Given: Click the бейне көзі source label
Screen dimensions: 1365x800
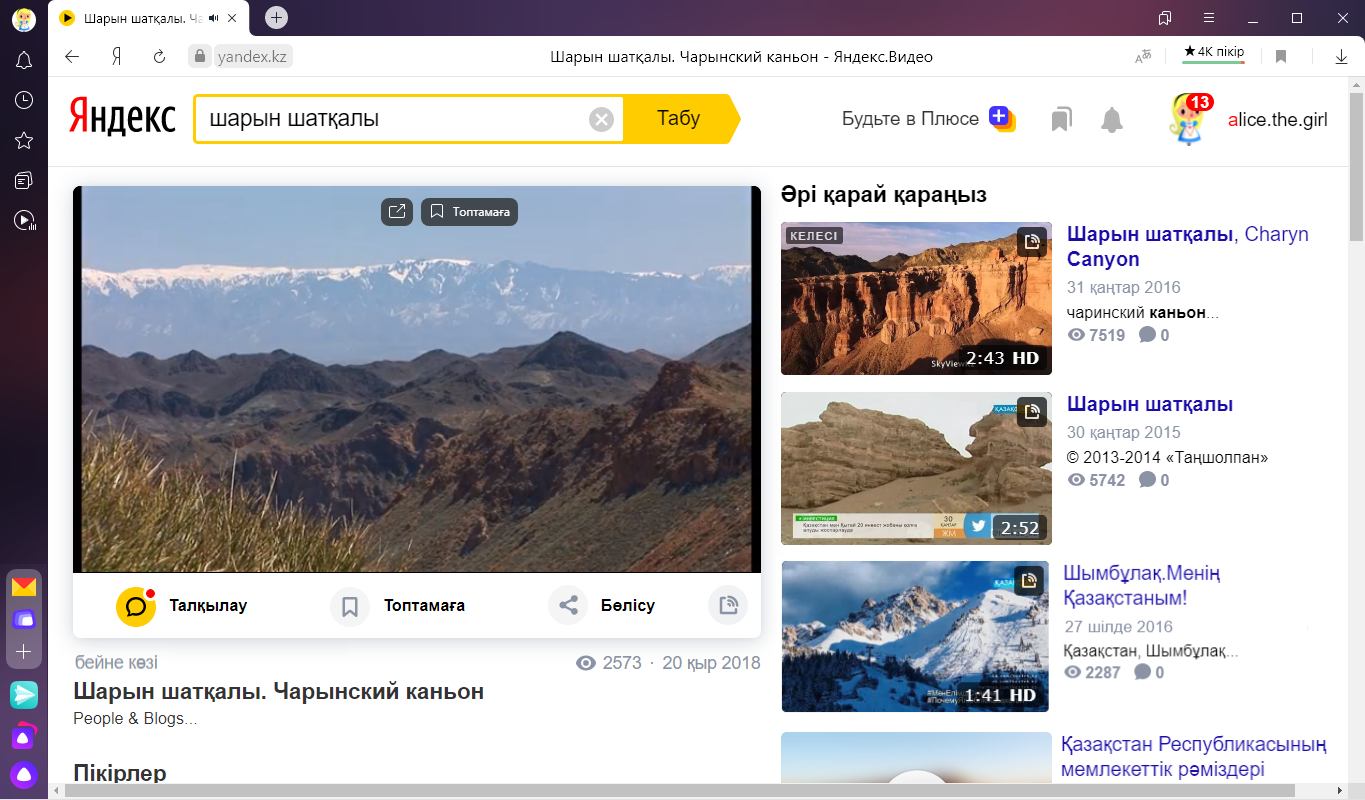Looking at the screenshot, I should click(x=116, y=663).
